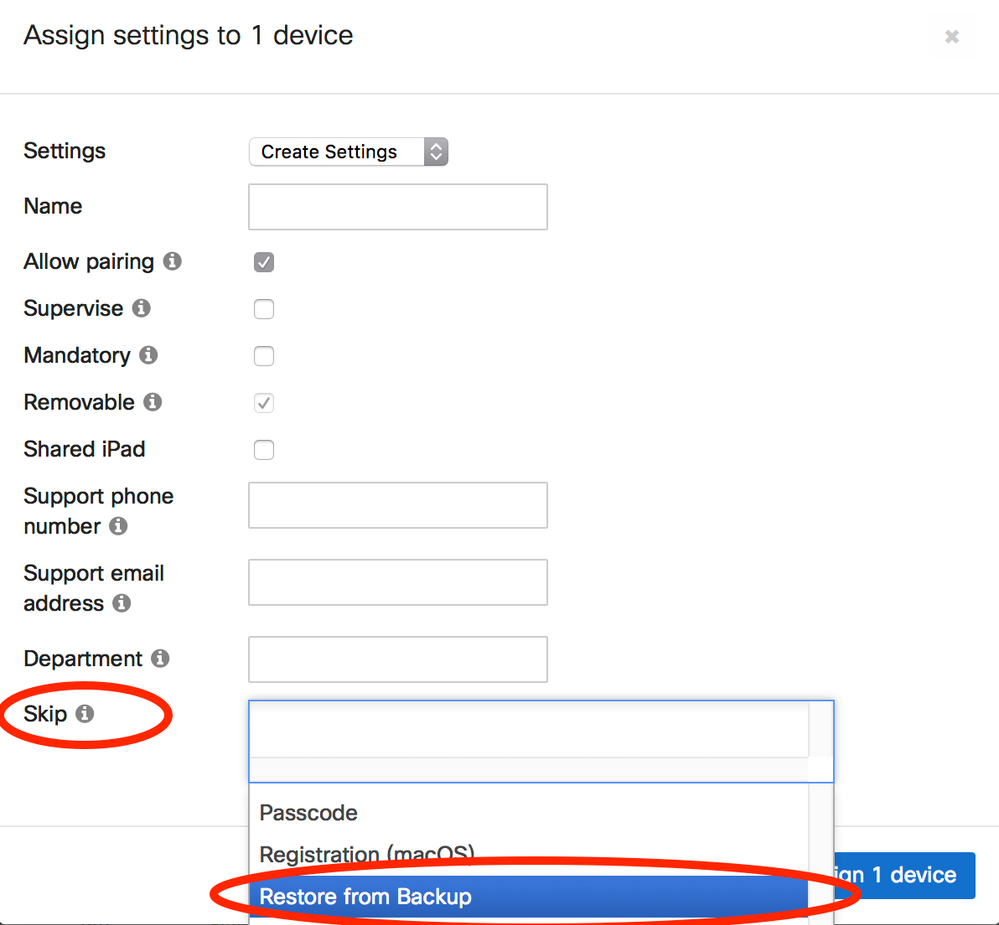This screenshot has width=999, height=925.
Task: Click info icon next to Department
Action: click(160, 659)
